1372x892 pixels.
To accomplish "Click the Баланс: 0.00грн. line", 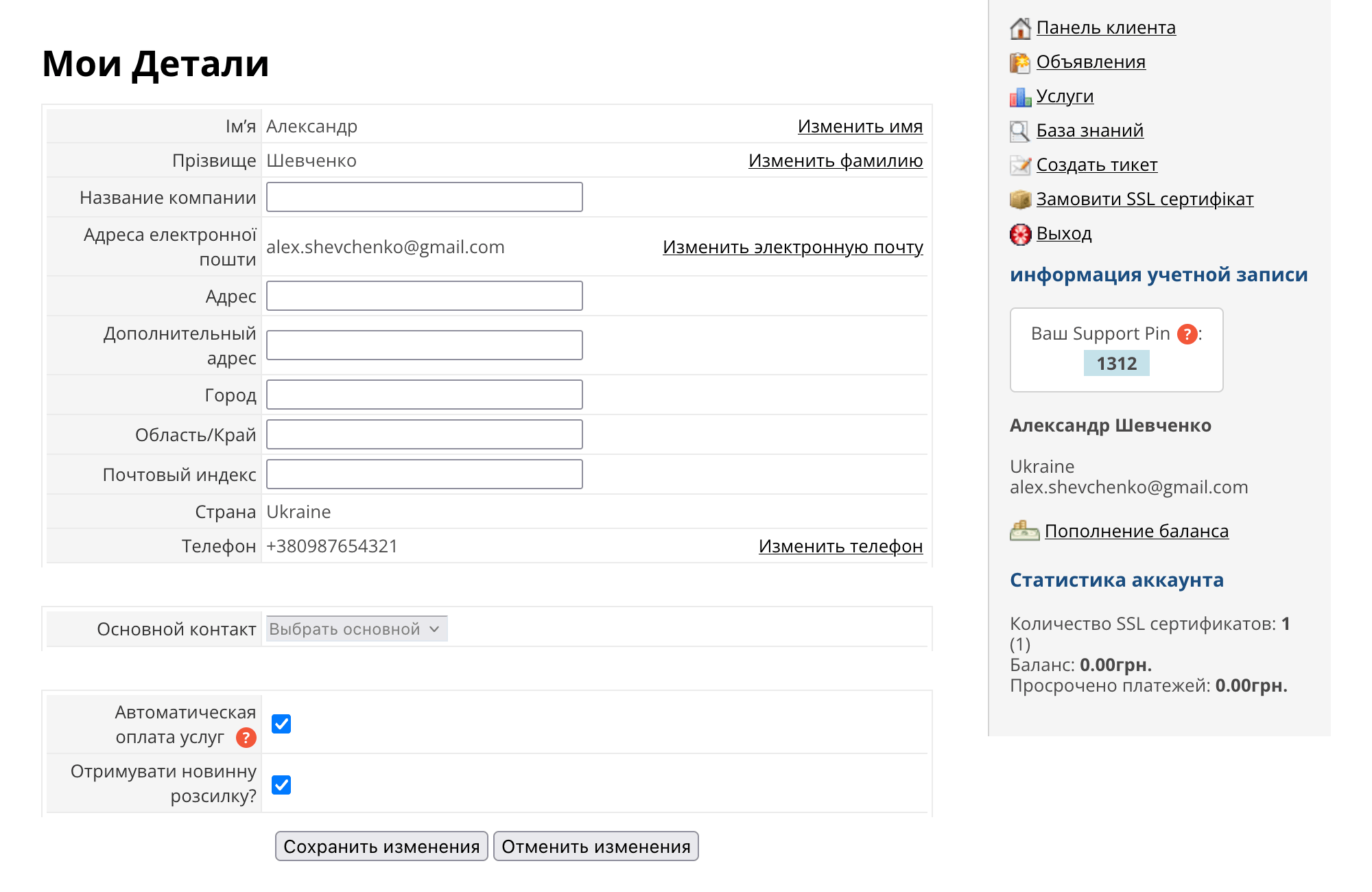I will 1080,665.
